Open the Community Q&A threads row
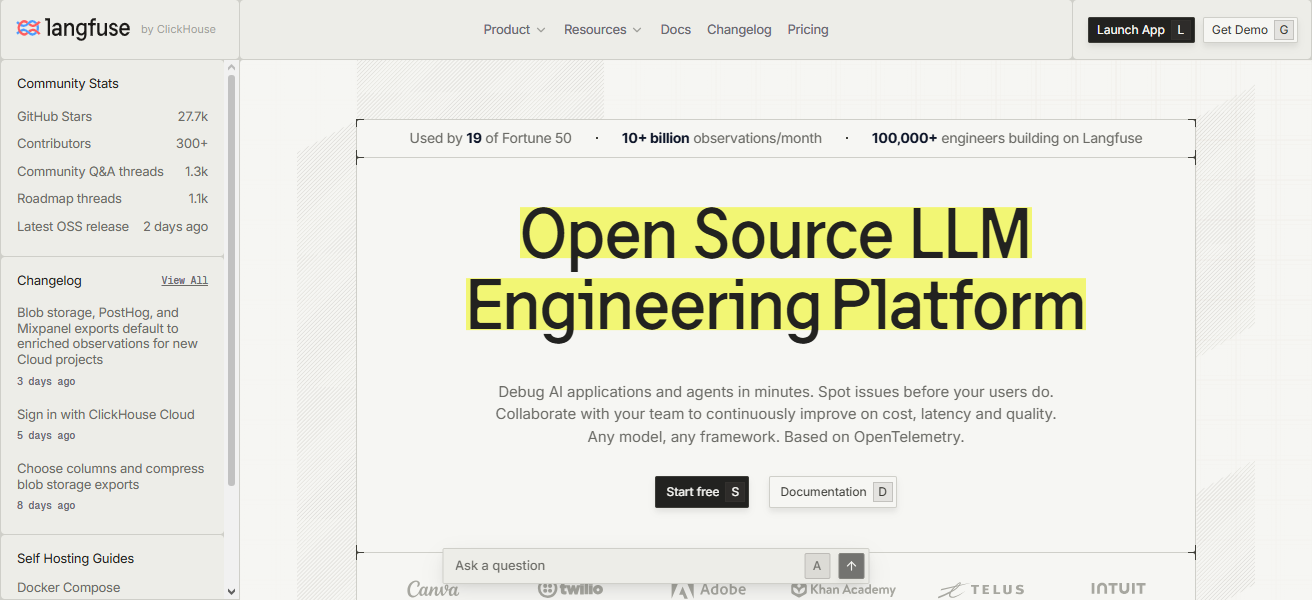1312x600 pixels. pos(112,172)
